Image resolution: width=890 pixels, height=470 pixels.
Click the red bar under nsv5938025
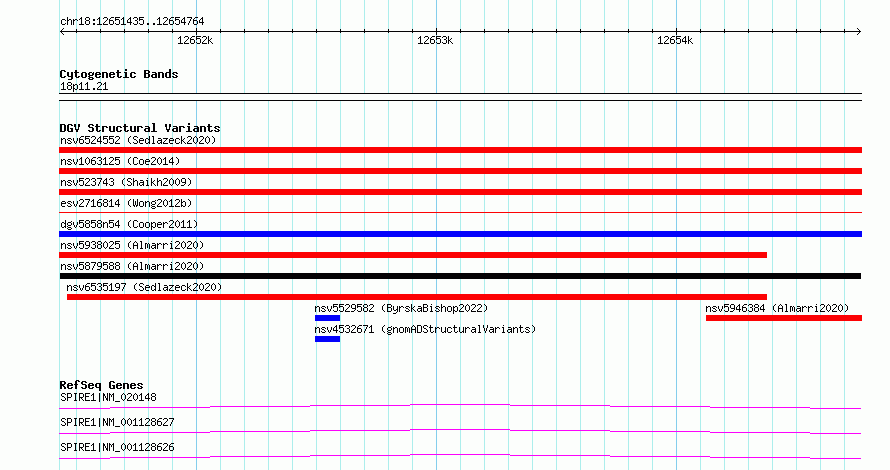point(413,255)
